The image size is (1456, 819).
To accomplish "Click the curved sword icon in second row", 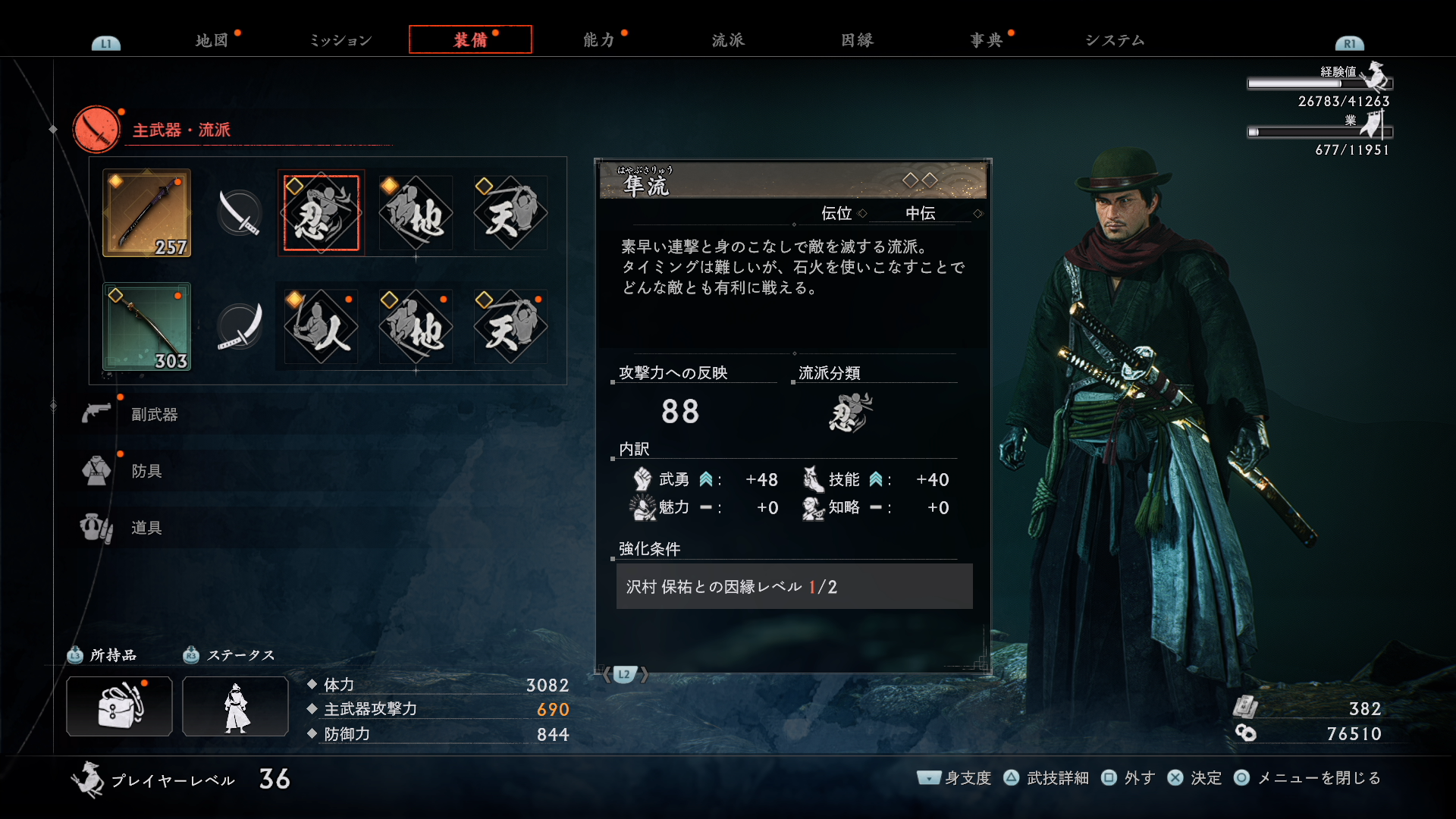I will (240, 327).
